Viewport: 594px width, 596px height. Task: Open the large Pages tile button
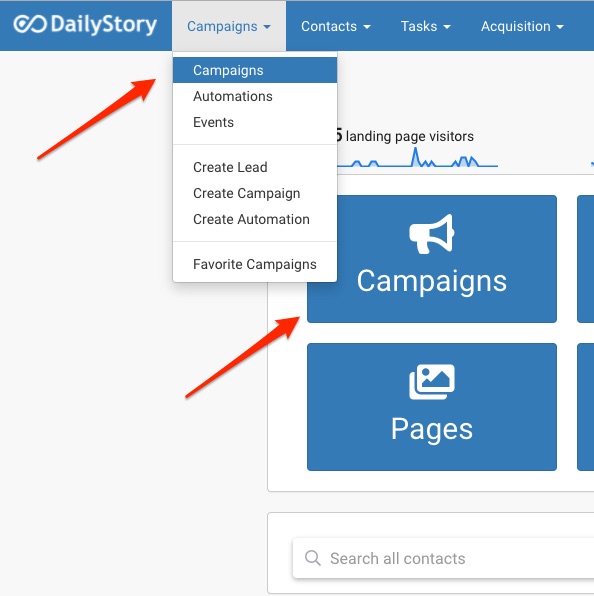432,407
